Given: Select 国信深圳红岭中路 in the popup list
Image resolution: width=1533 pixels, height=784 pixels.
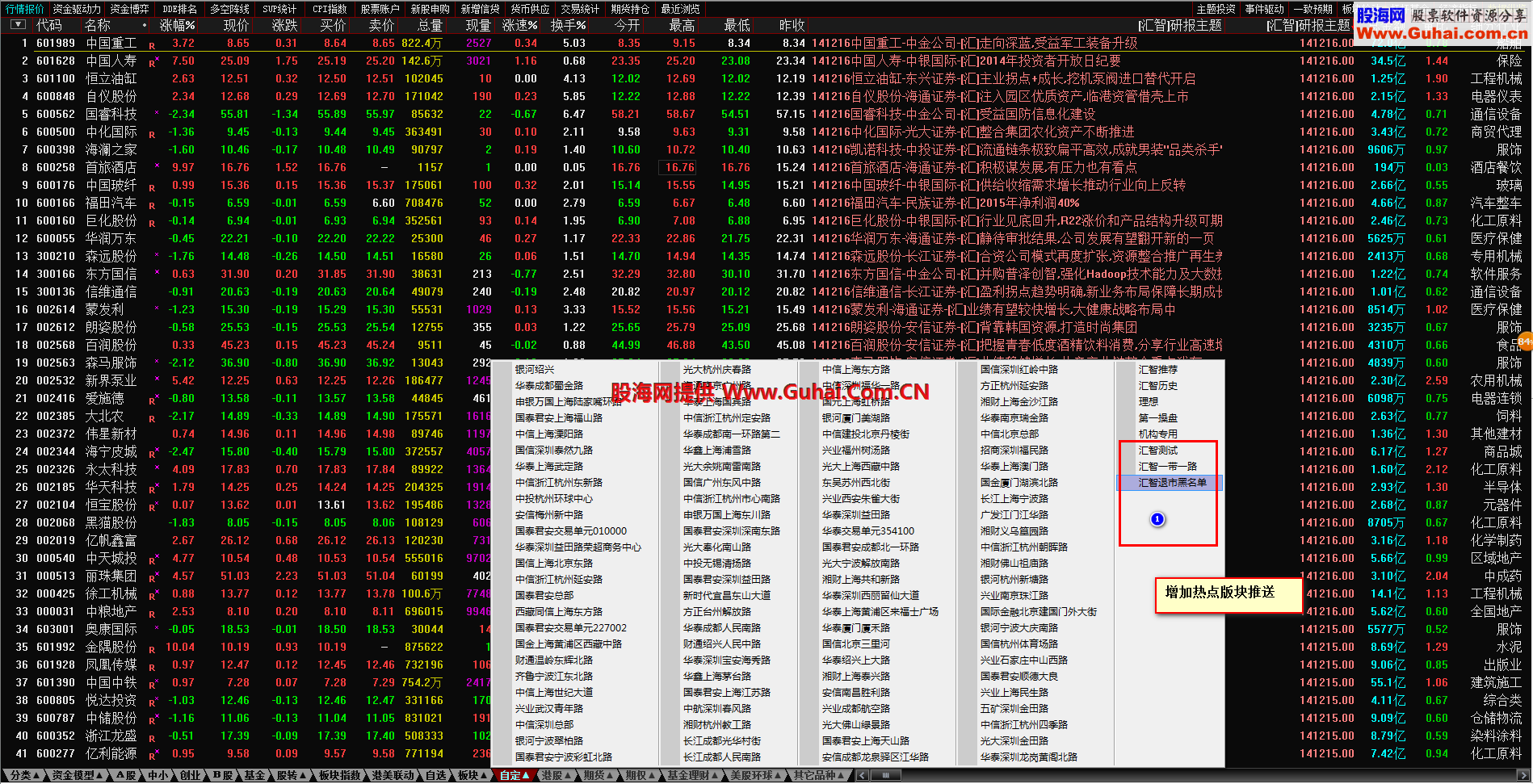Looking at the screenshot, I should point(1019,369).
